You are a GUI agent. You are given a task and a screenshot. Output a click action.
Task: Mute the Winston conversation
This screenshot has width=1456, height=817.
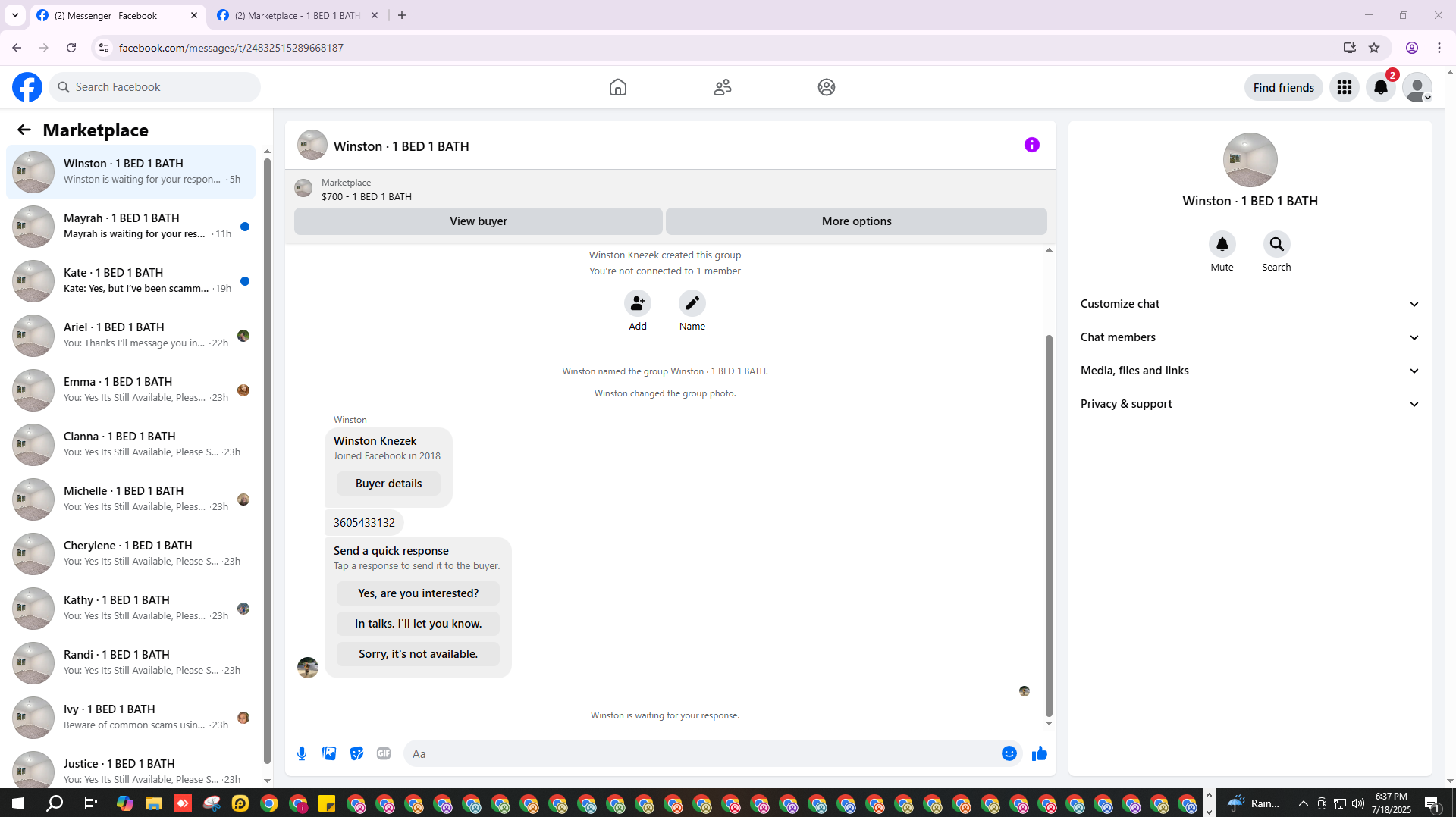coord(1222,244)
